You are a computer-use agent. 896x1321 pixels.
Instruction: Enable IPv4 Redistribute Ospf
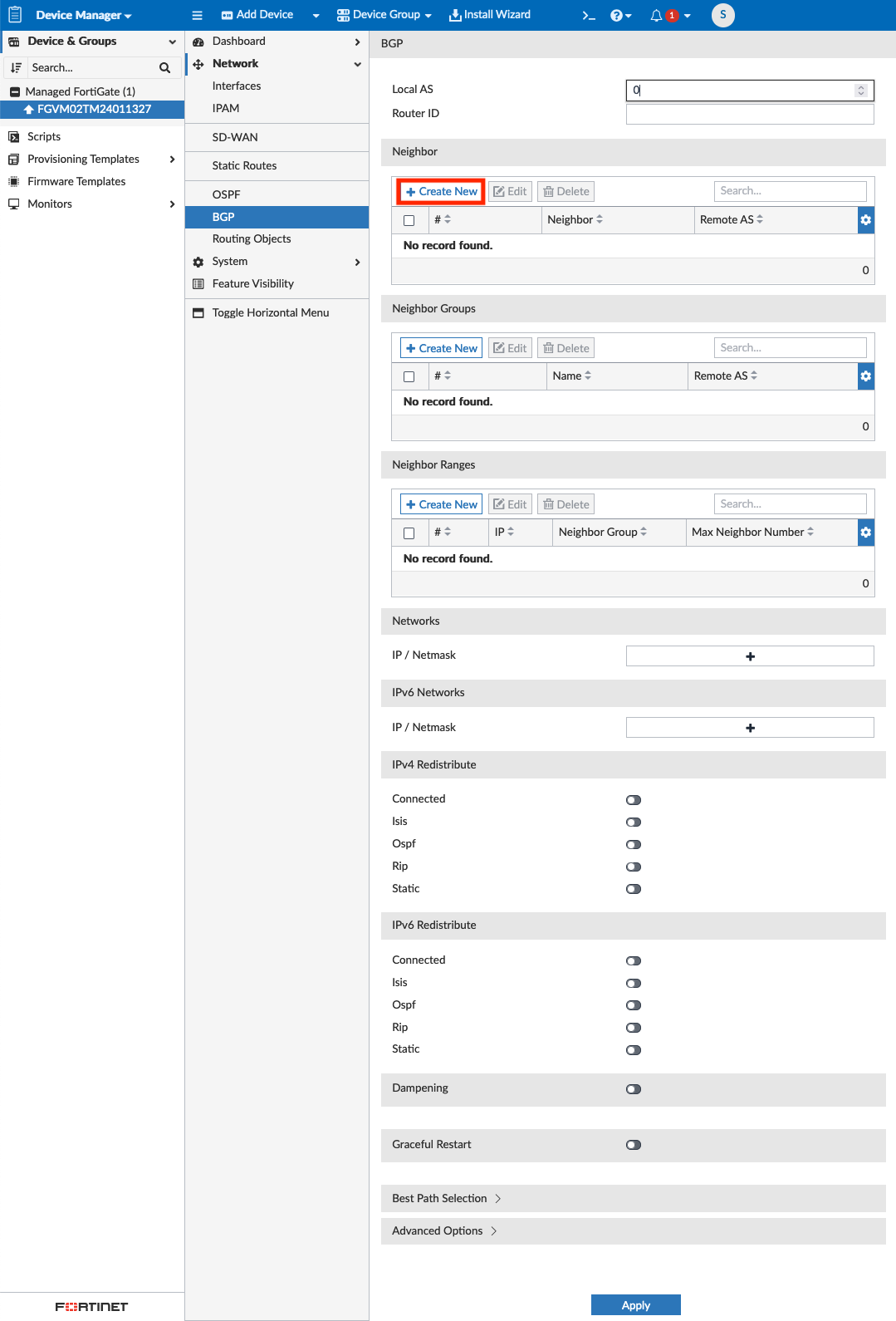[x=634, y=845]
